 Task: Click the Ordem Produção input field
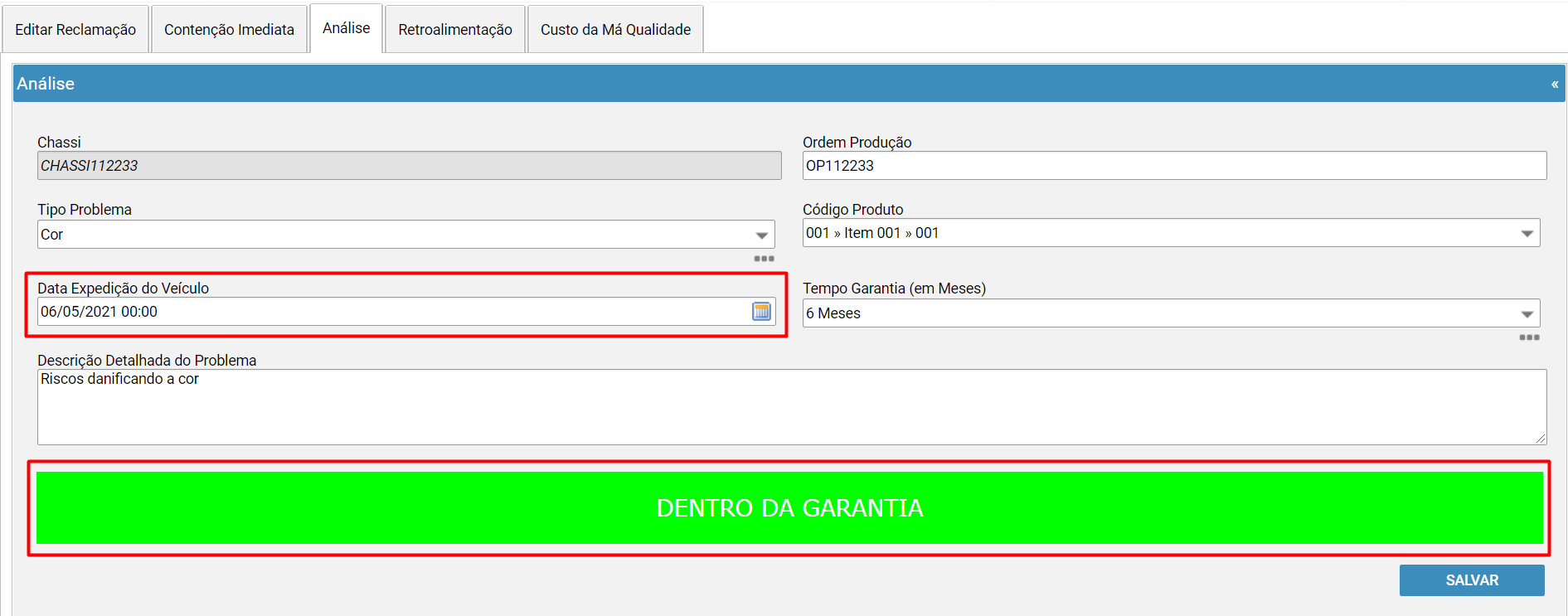1174,166
